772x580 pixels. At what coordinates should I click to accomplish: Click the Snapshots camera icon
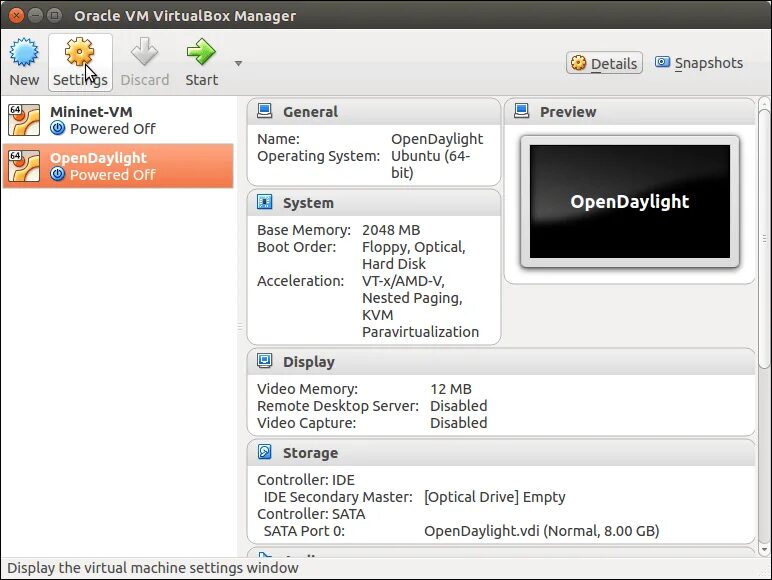[x=662, y=62]
